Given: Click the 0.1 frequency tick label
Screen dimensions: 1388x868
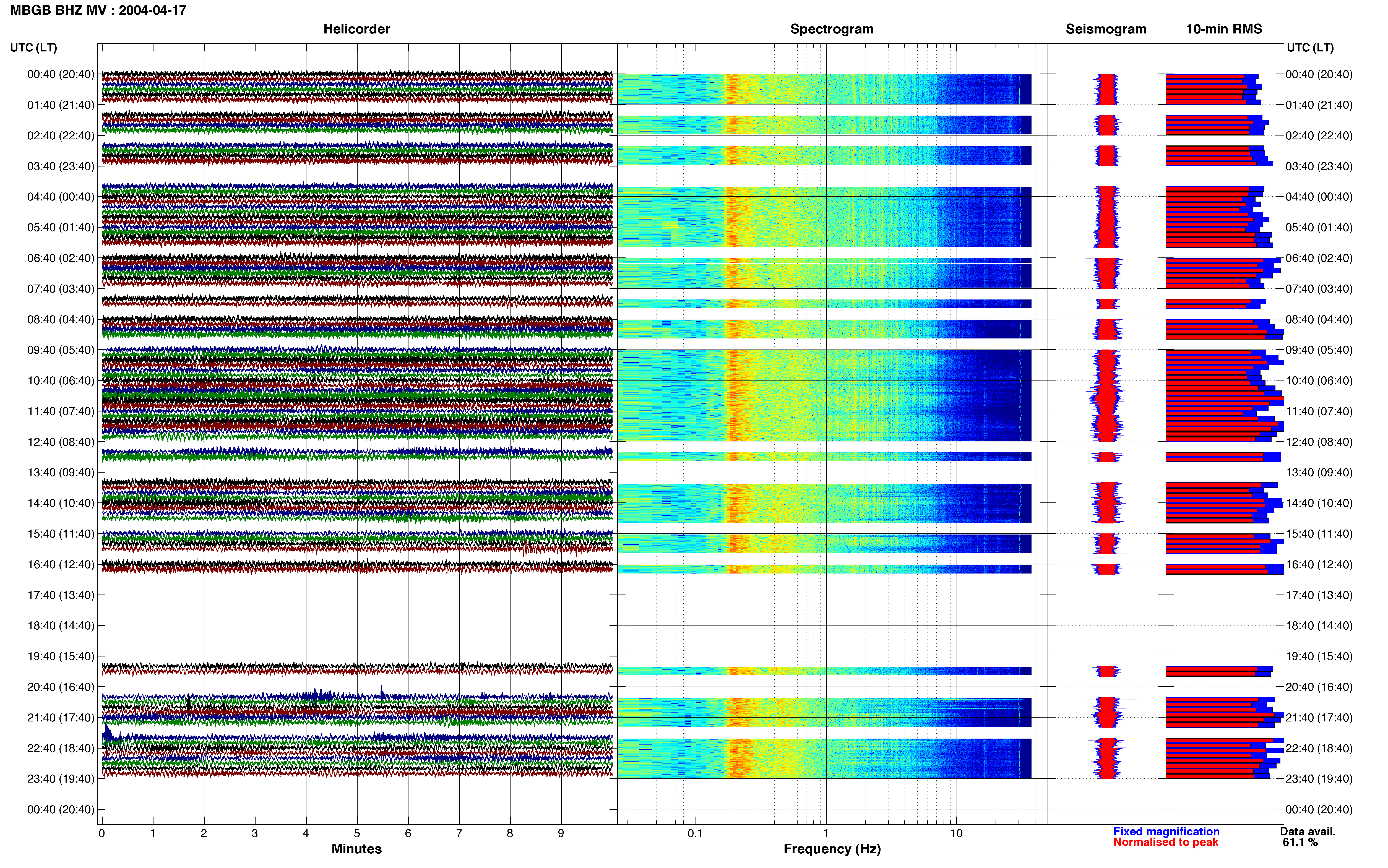Looking at the screenshot, I should 695,833.
